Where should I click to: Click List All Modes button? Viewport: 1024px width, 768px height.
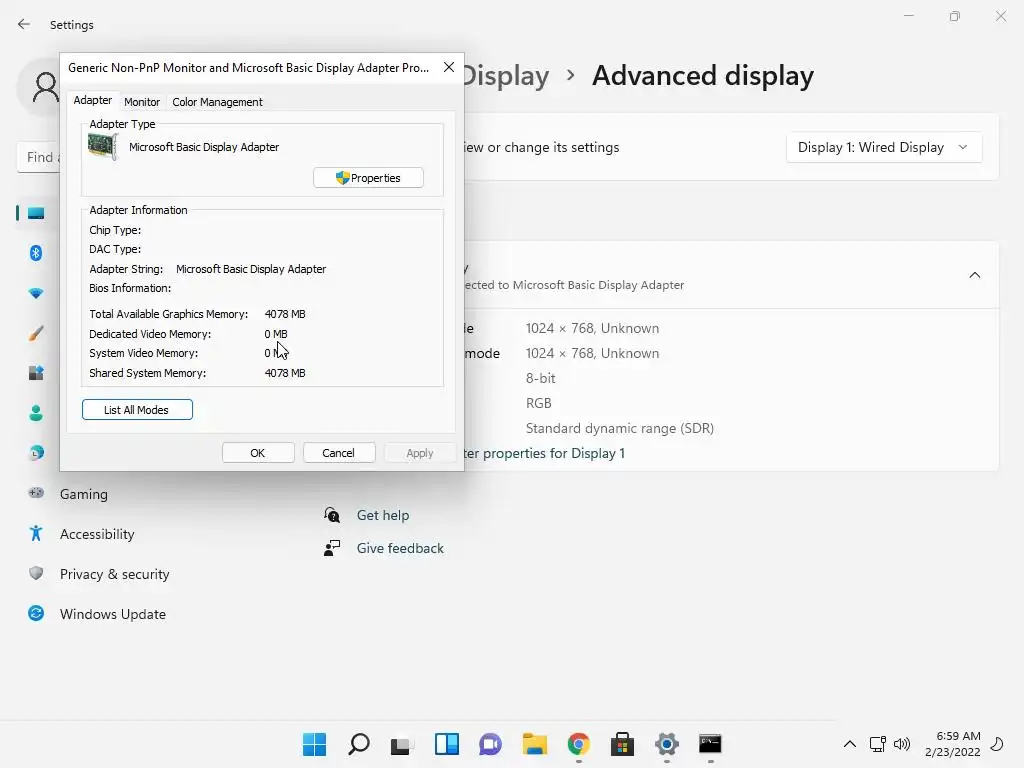pos(137,409)
